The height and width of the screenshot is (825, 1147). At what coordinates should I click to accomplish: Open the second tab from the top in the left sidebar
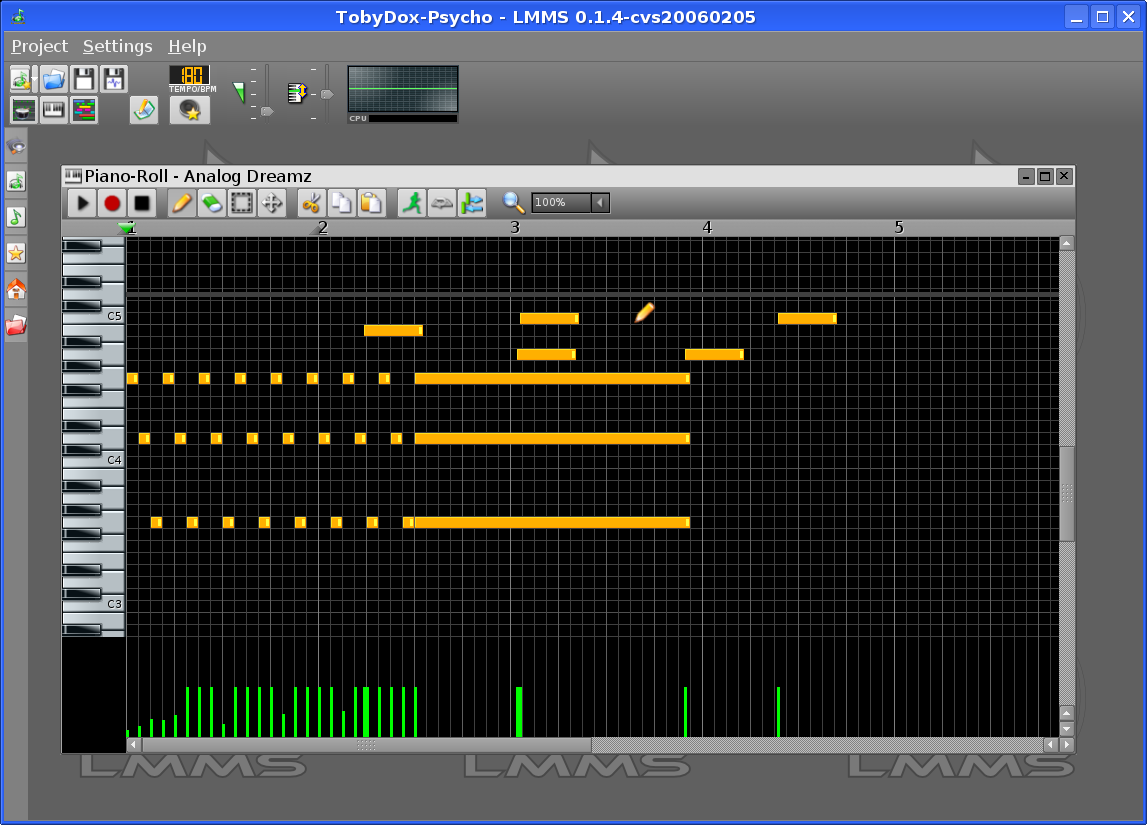(16, 181)
